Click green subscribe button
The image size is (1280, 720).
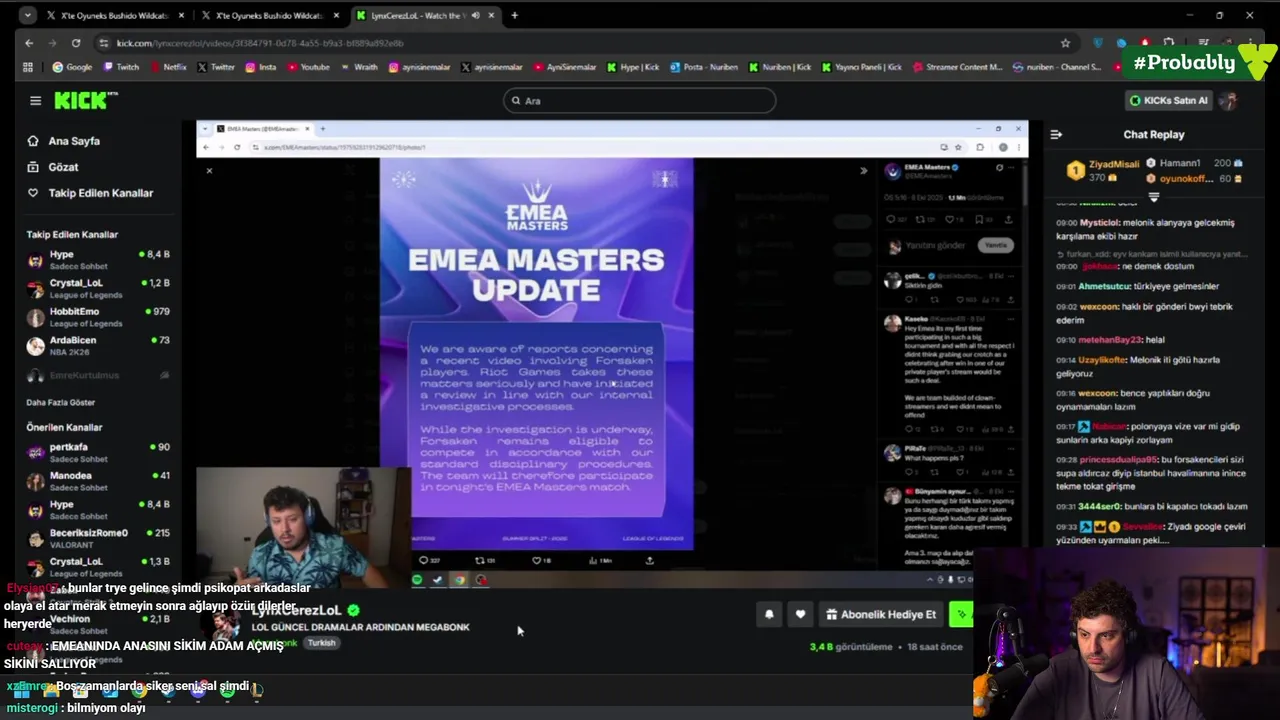[x=960, y=614]
